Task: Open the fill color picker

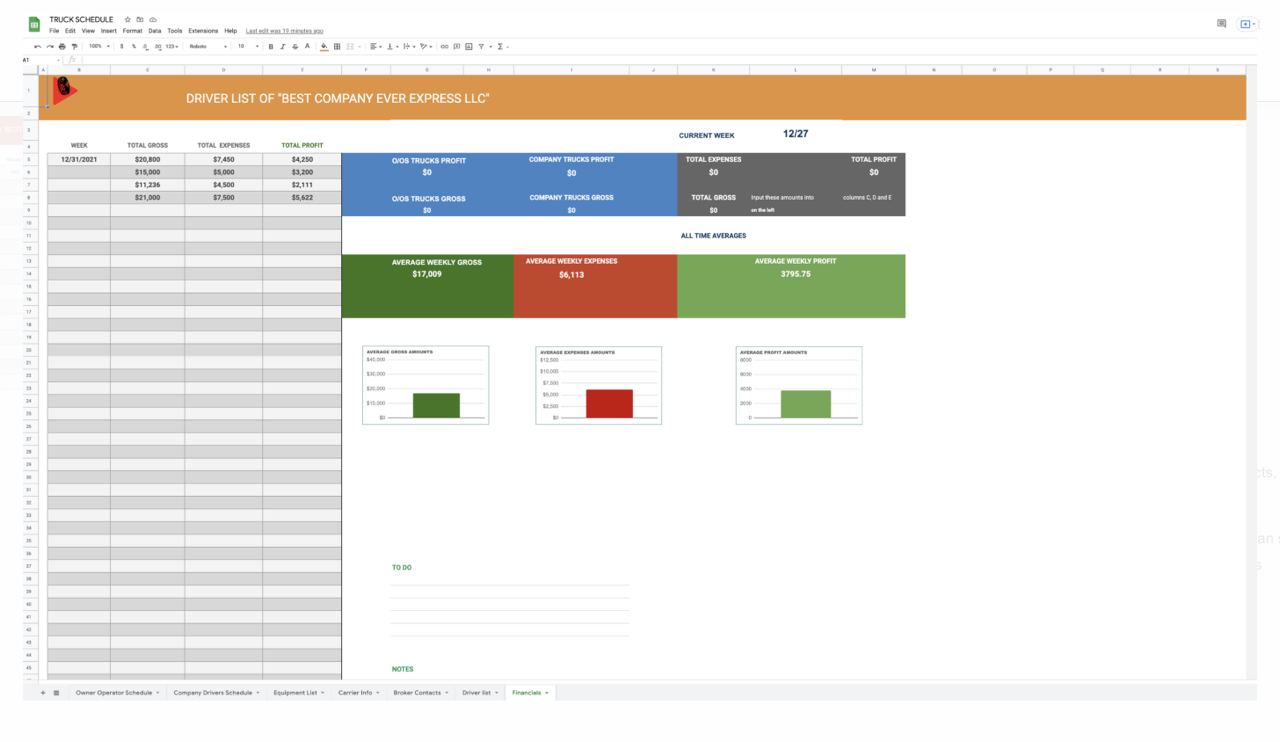Action: (x=324, y=46)
